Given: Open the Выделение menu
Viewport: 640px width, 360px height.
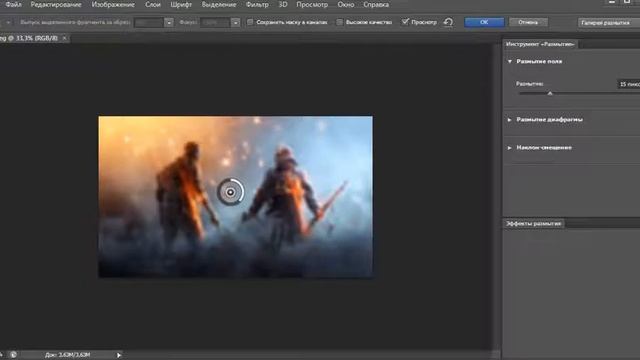Looking at the screenshot, I should point(219,5).
